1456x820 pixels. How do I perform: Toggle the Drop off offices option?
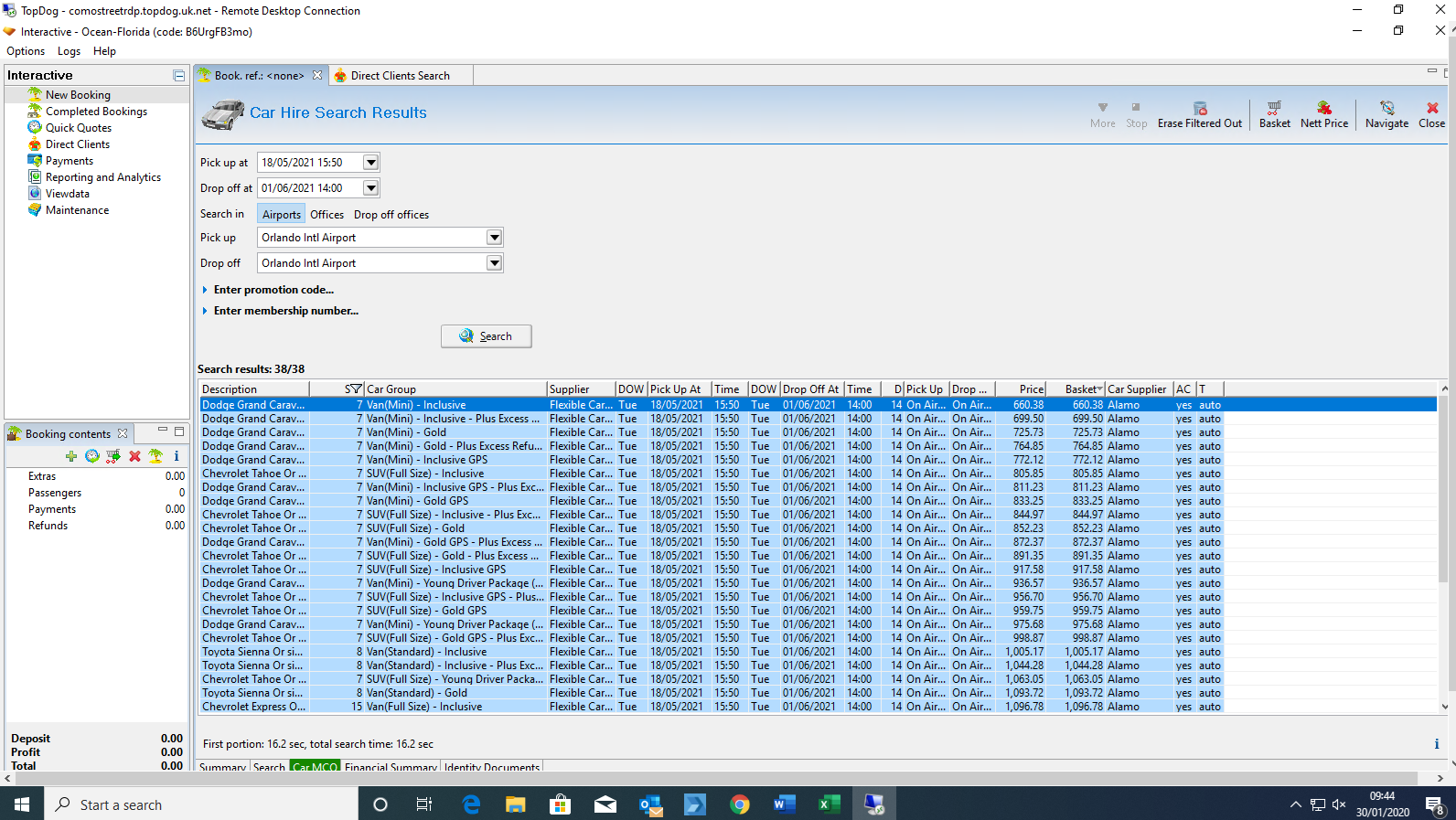click(391, 215)
